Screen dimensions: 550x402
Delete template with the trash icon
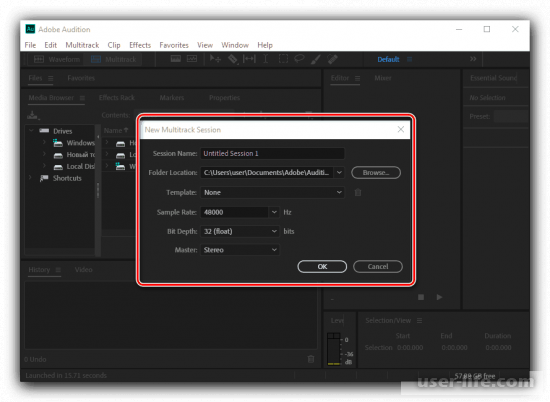coord(358,192)
